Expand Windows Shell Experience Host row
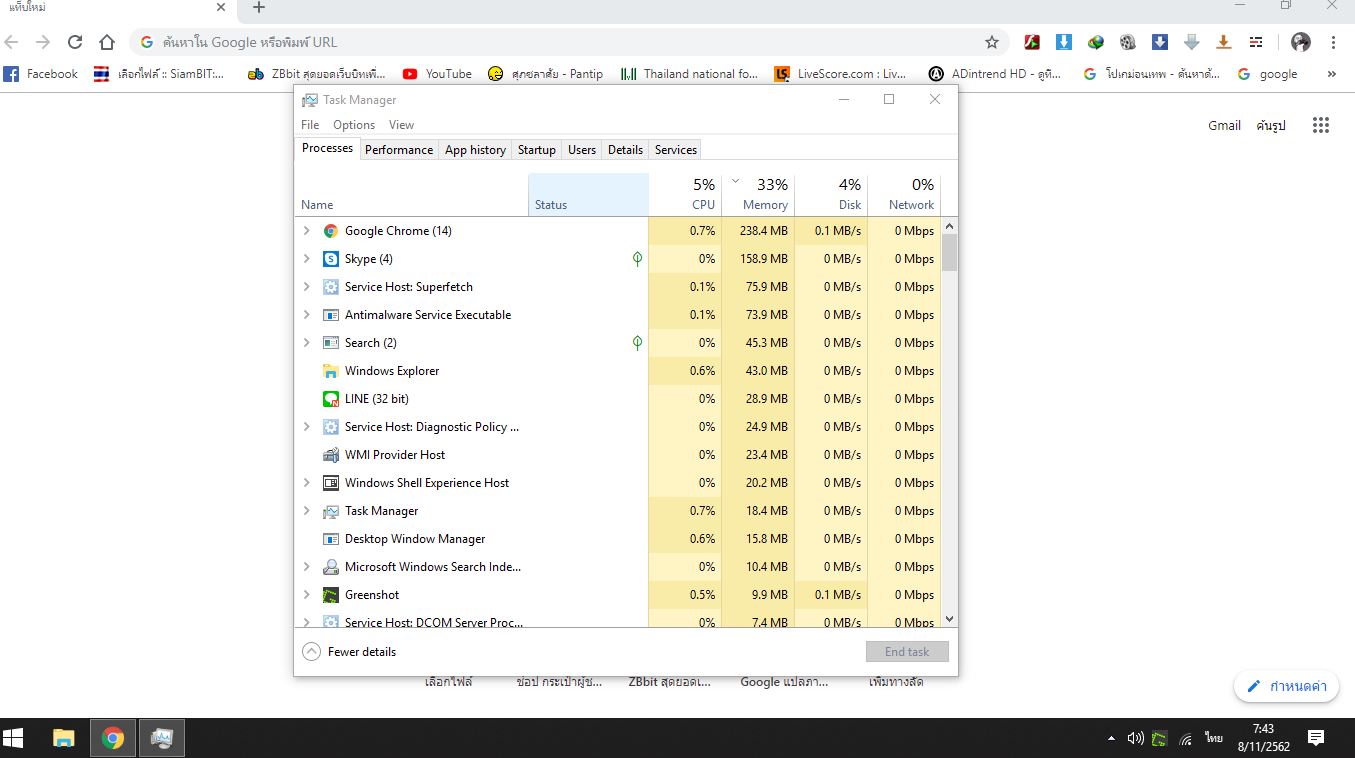Image resolution: width=1355 pixels, height=758 pixels. [307, 483]
